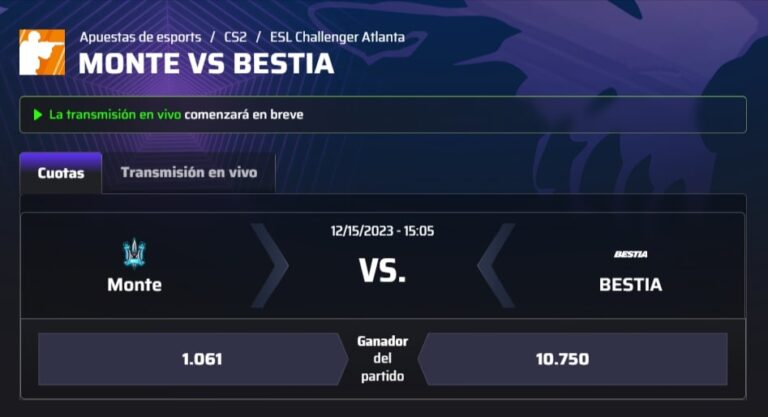Bet on Monte at odds 1.061
The width and height of the screenshot is (768, 417).
[193, 359]
